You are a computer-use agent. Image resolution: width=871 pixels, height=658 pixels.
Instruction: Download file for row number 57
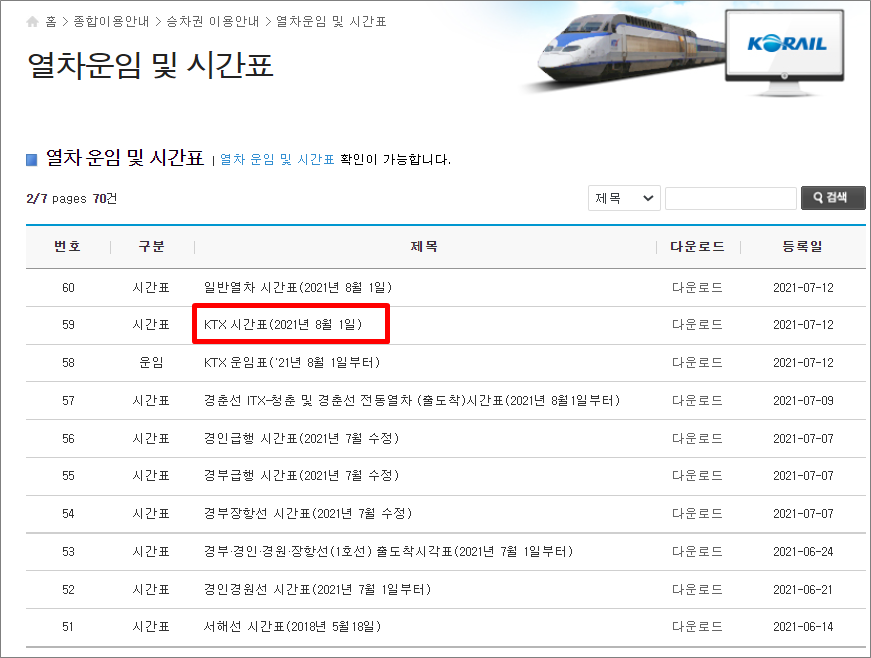point(698,400)
